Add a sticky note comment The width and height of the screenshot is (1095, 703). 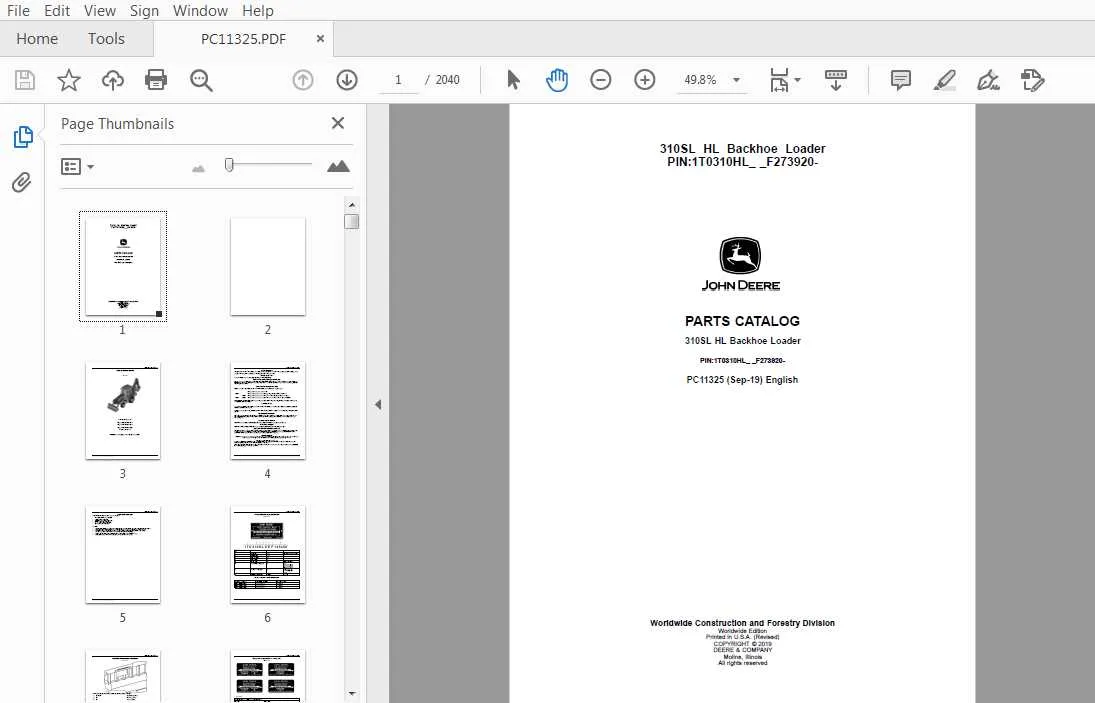901,80
